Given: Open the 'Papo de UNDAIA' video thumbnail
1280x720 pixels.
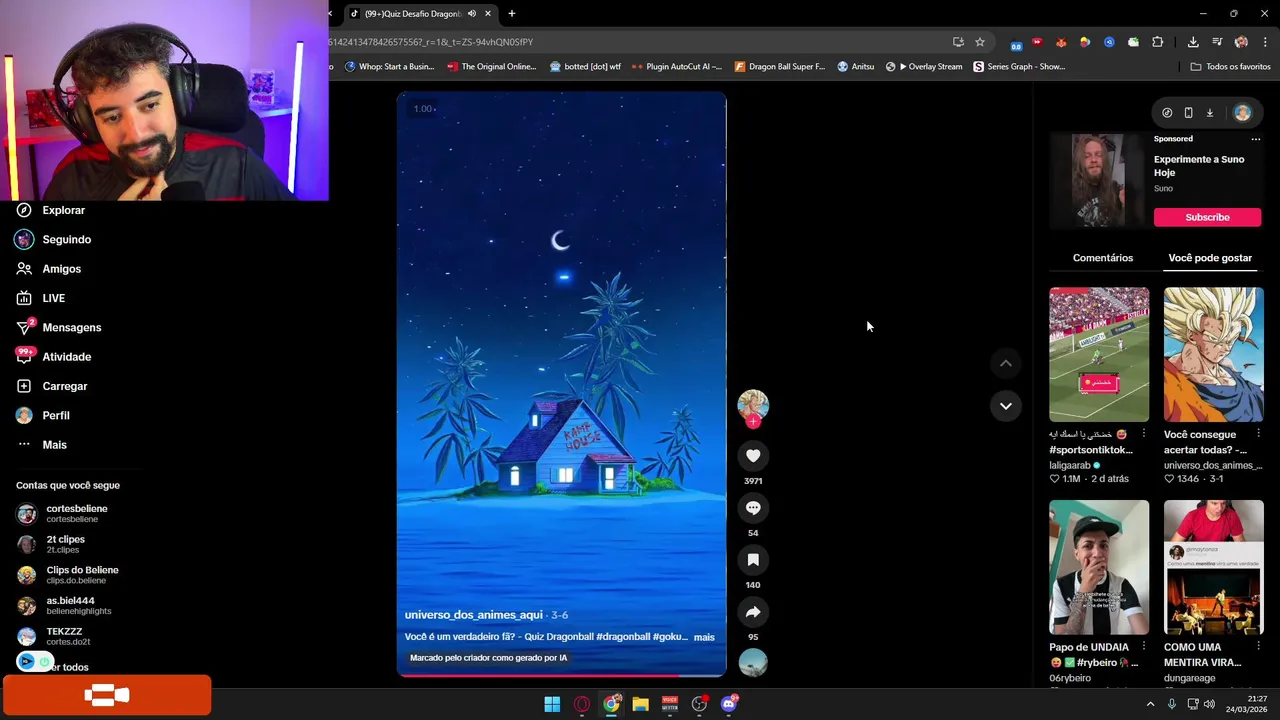Looking at the screenshot, I should [x=1099, y=567].
